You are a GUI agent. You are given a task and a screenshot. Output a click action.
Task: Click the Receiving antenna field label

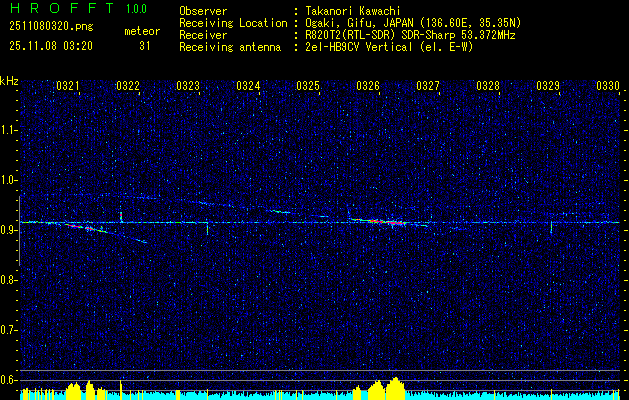(230, 47)
